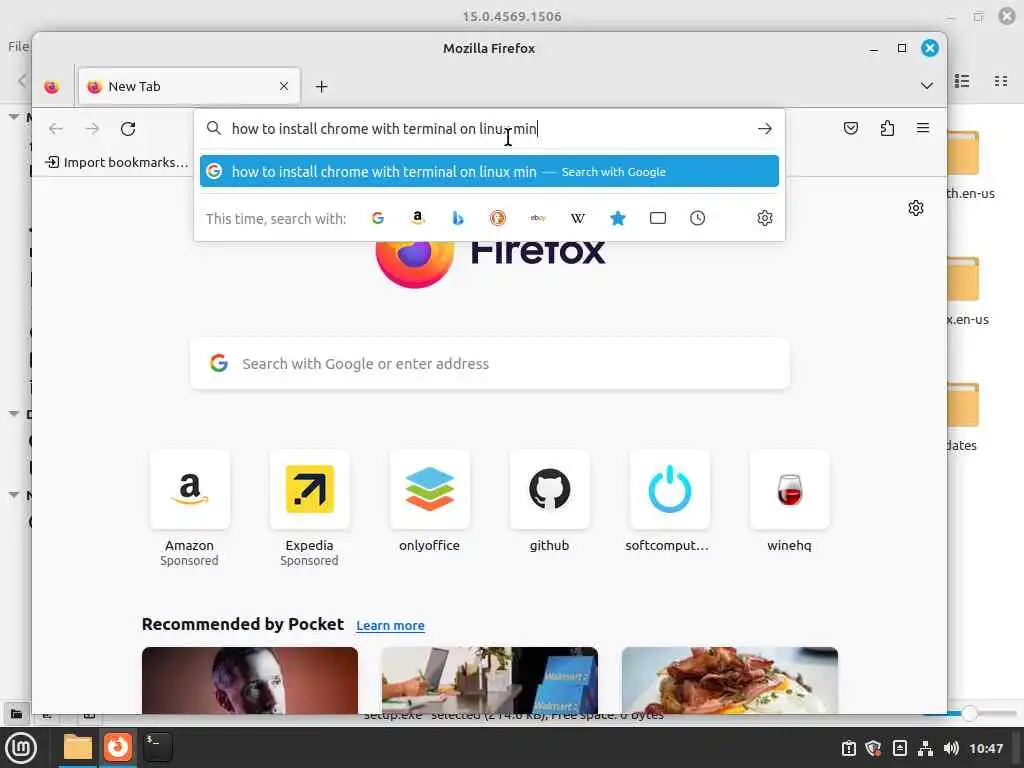Launch Terminal from the taskbar
The width and height of the screenshot is (1024, 768).
click(157, 748)
